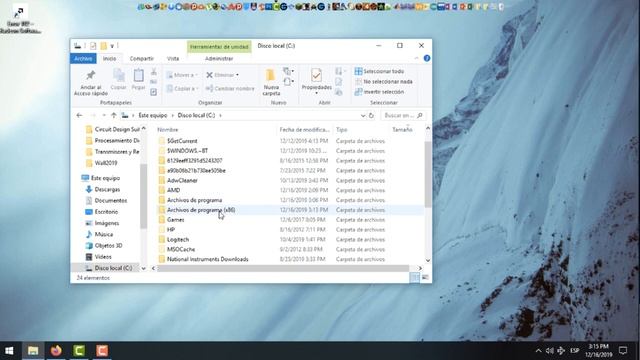Image resolution: width=640 pixels, height=360 pixels.
Task: Switch to the Inicio tab
Action: [109, 59]
